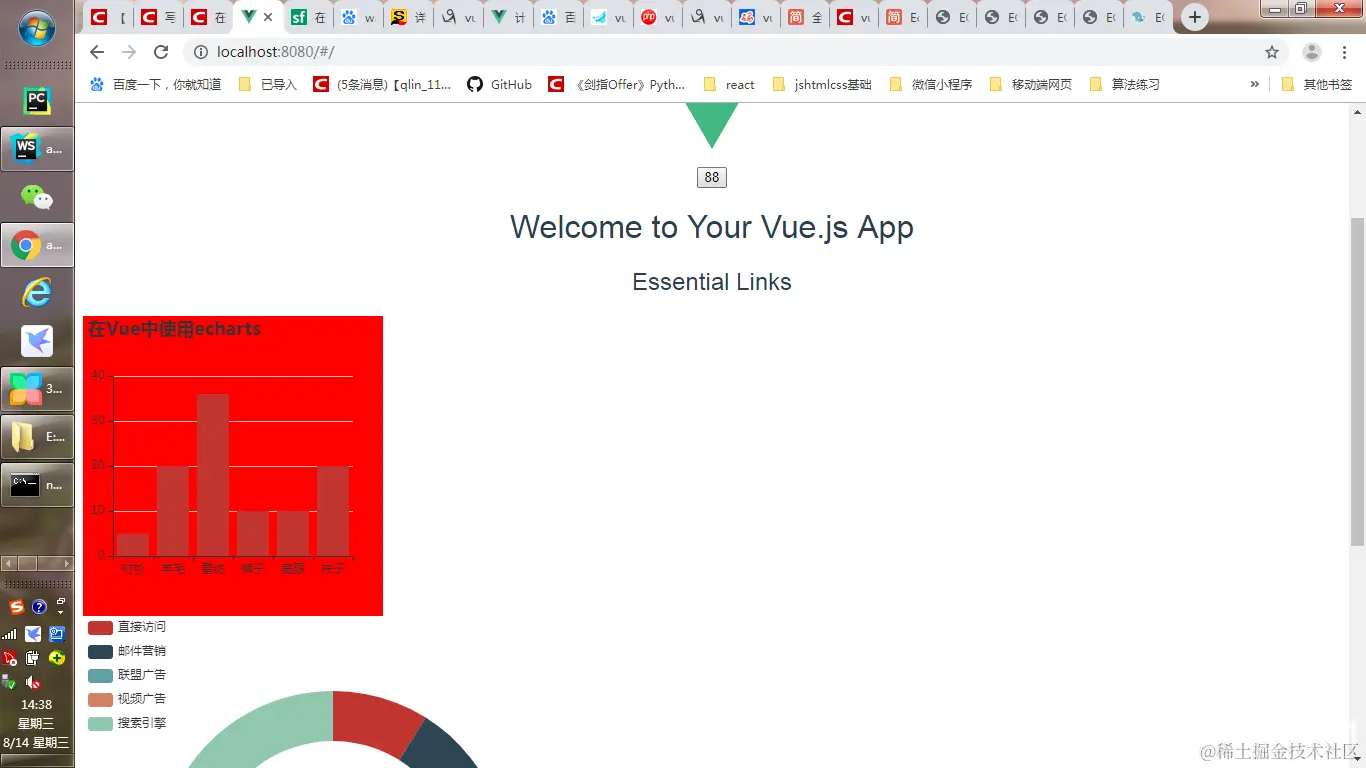1366x768 pixels.
Task: Click the network signal tray icon
Action: pyautogui.click(x=9, y=633)
